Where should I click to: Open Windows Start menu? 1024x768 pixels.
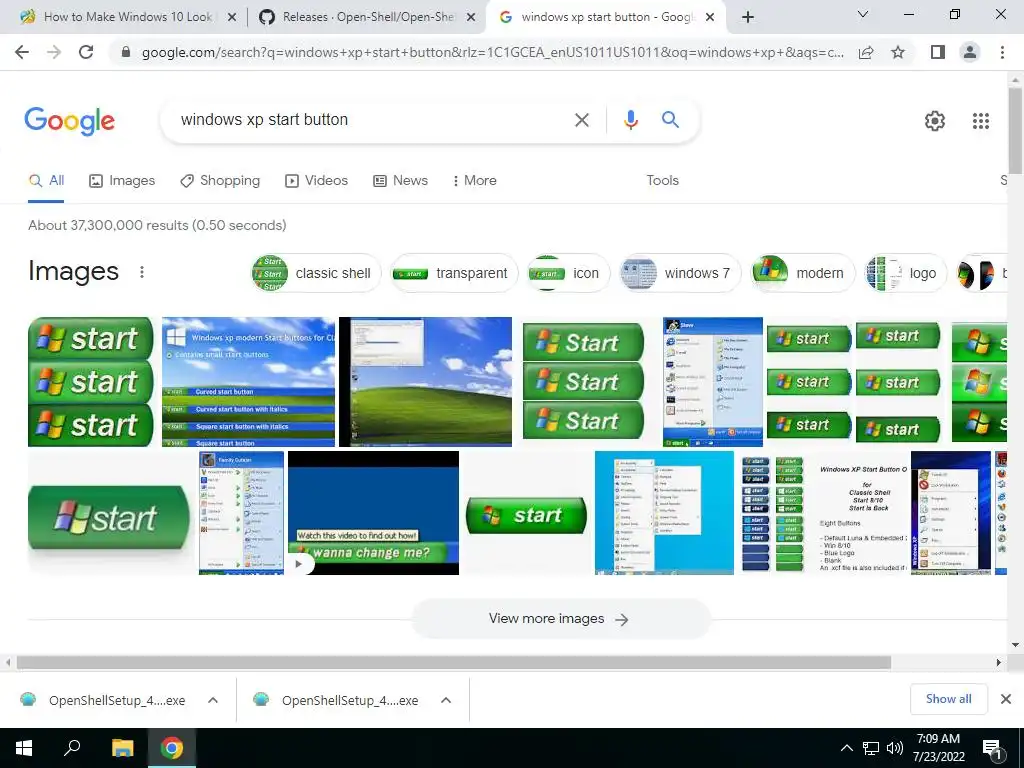coord(24,748)
